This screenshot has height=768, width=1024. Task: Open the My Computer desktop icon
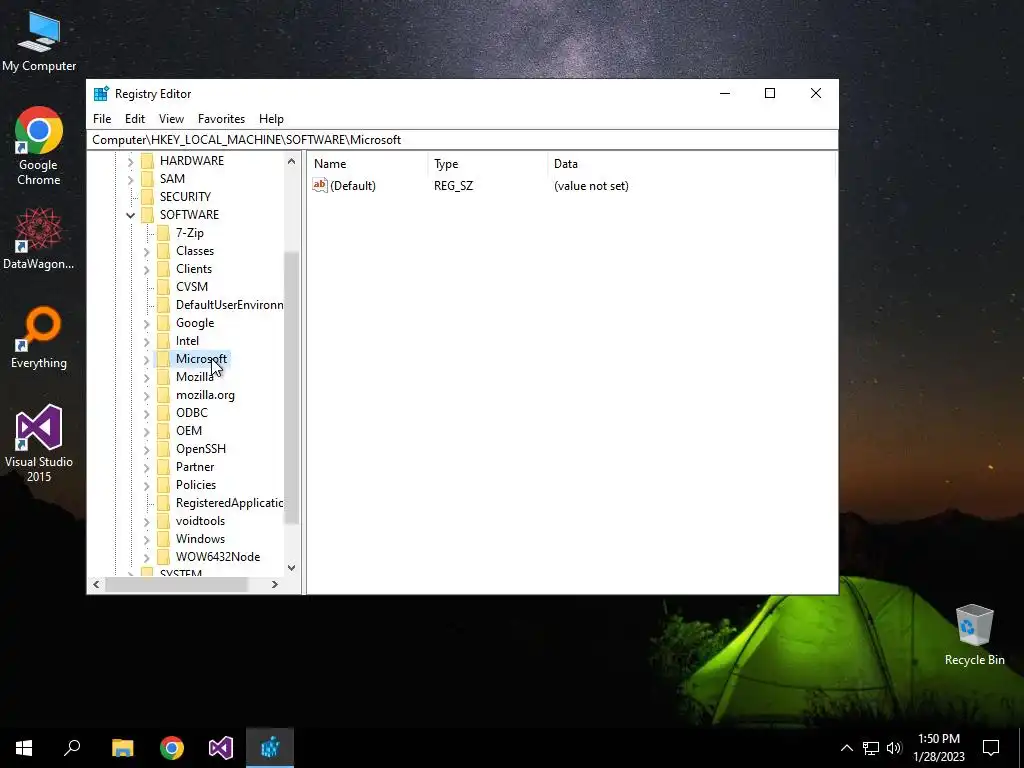(x=39, y=41)
